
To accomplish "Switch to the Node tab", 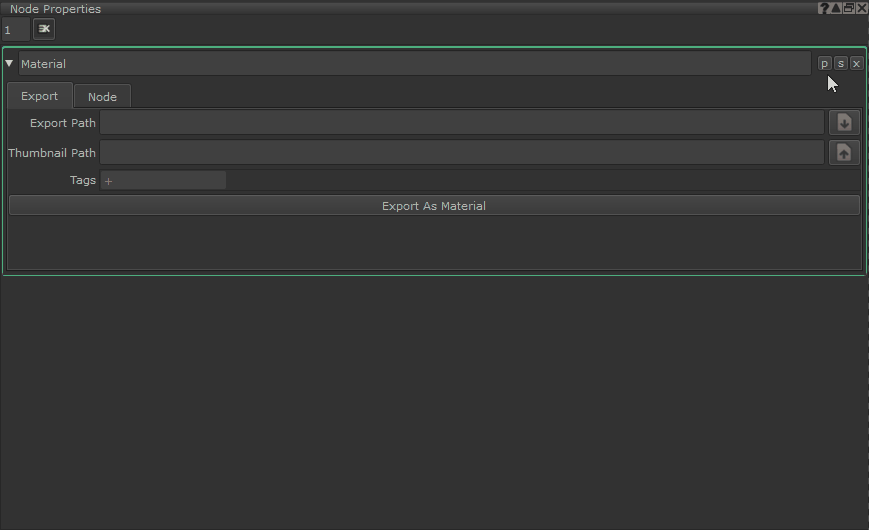I will coord(102,97).
